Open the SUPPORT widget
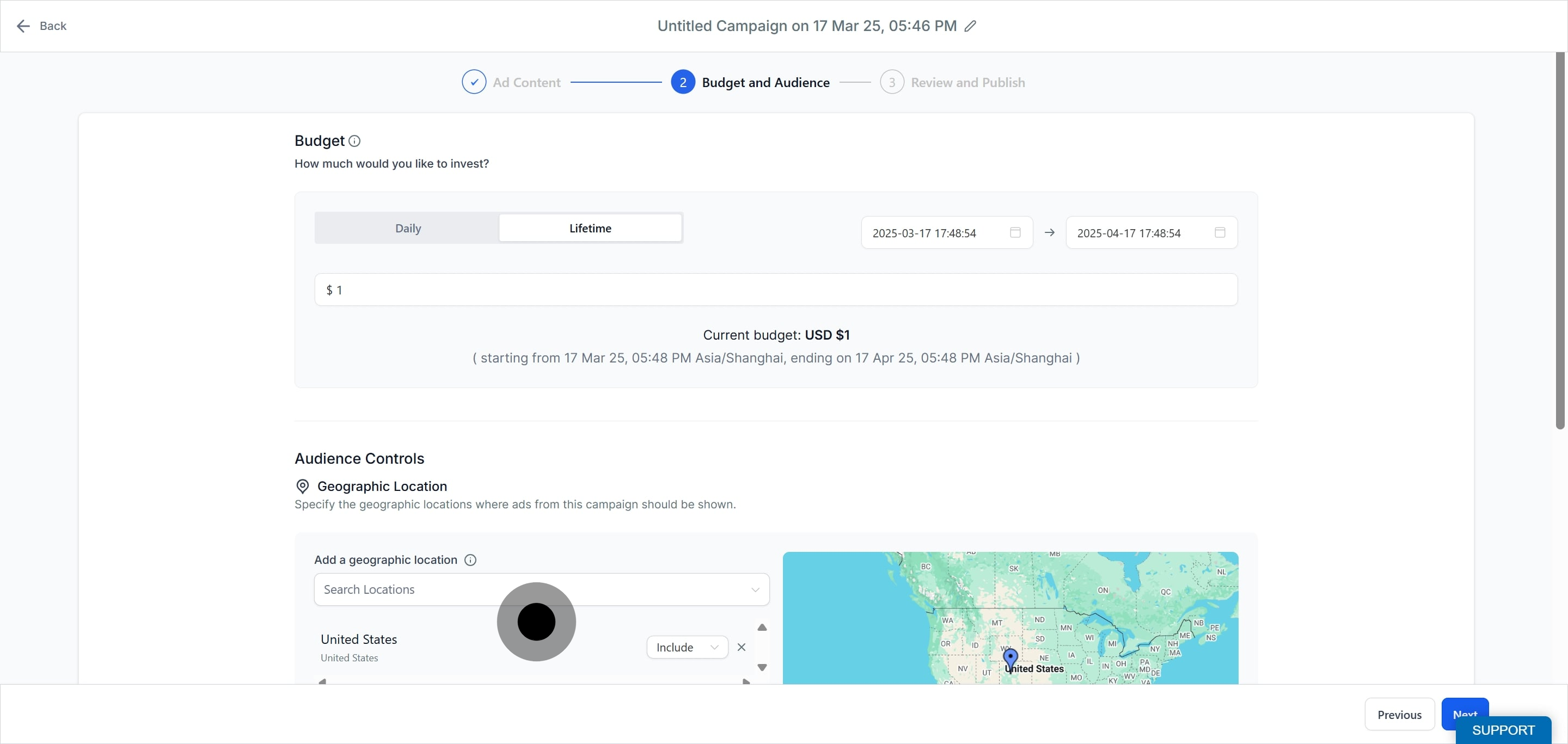Image resolution: width=1568 pixels, height=744 pixels. pyautogui.click(x=1503, y=730)
